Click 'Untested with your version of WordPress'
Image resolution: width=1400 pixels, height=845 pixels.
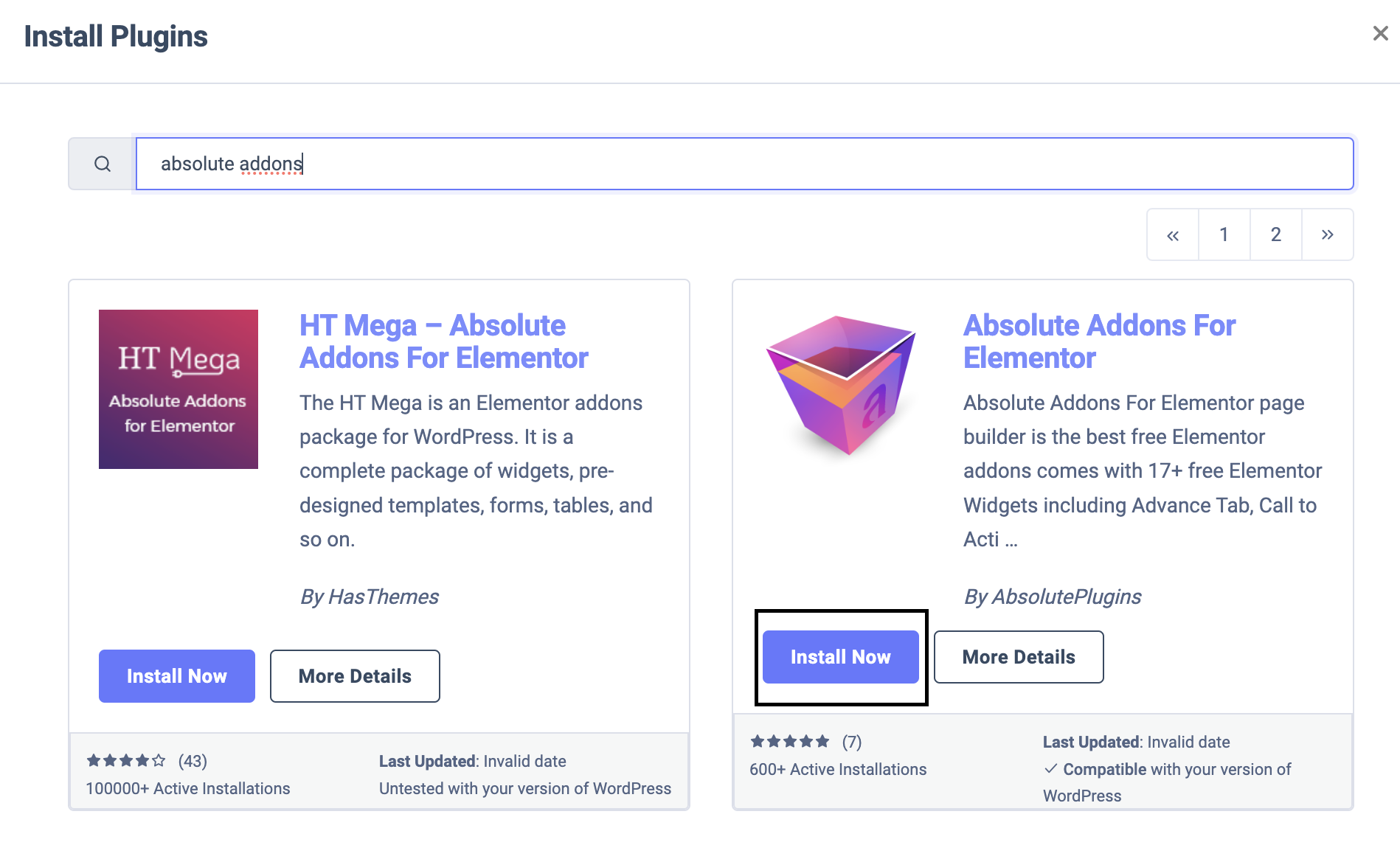525,788
